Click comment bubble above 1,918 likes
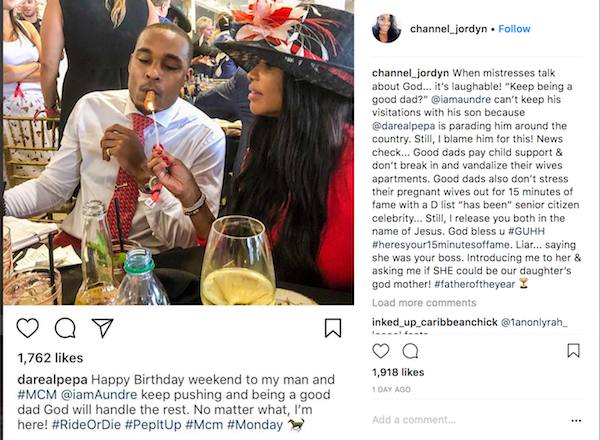The width and height of the screenshot is (600, 440). [x=410, y=351]
